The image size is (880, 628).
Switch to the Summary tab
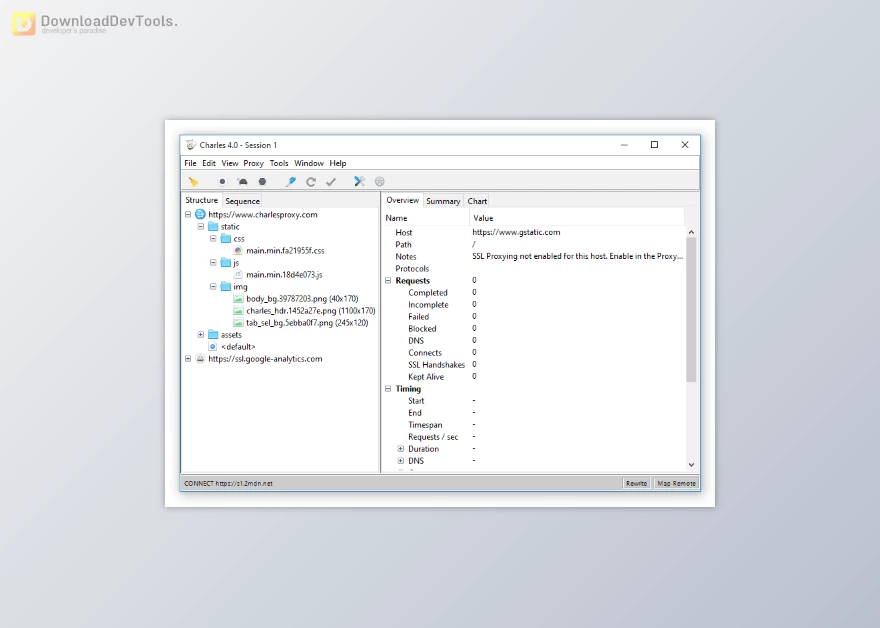(443, 201)
